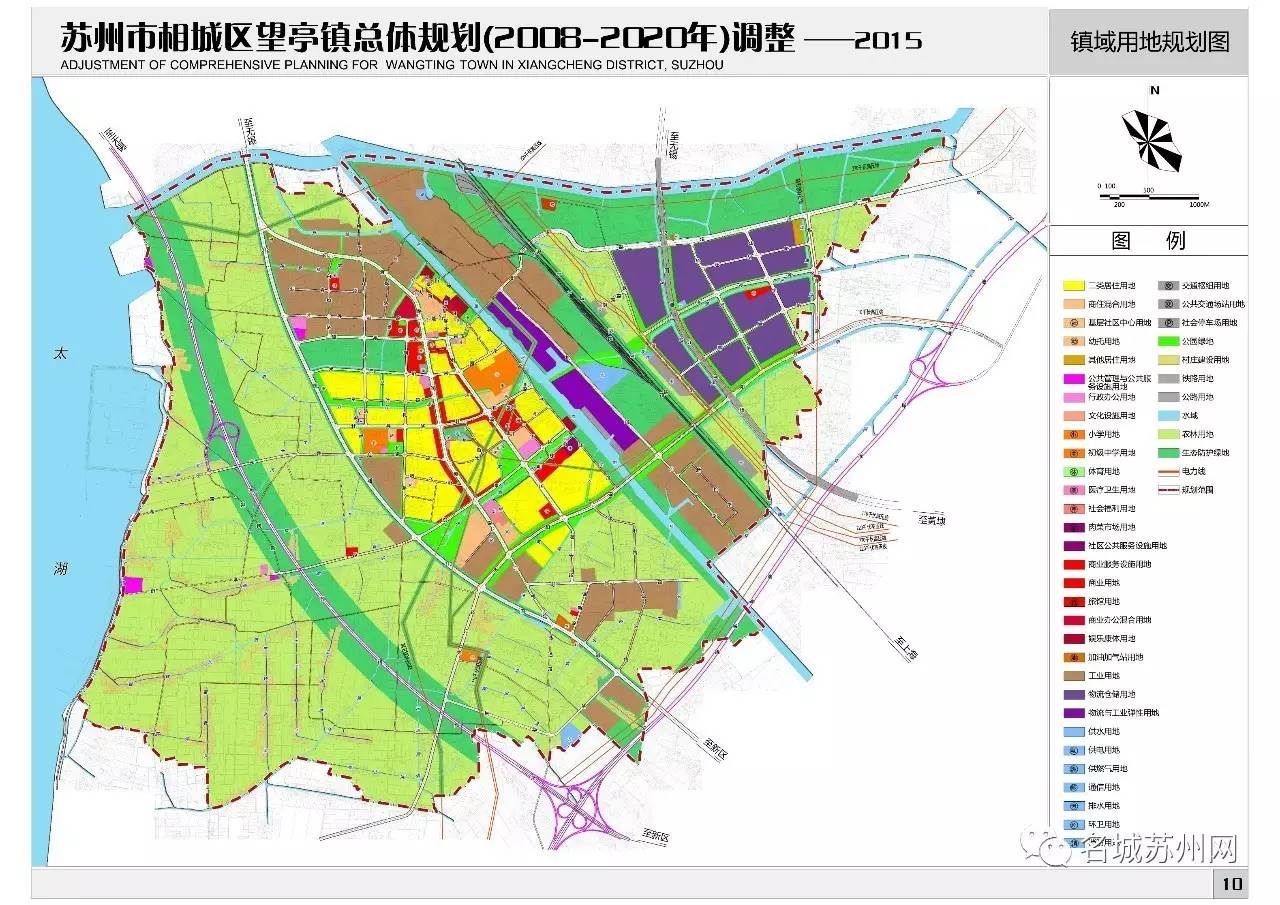The image size is (1280, 905).
Task: Select the 社会停车场用地 legend symbol
Action: pyautogui.click(x=1168, y=322)
